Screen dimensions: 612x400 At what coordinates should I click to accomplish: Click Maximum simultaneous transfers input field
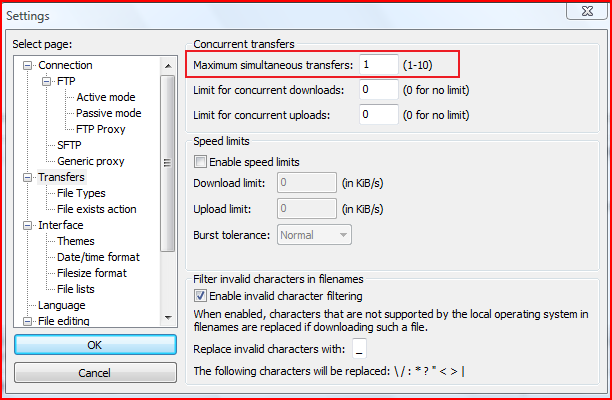click(379, 65)
